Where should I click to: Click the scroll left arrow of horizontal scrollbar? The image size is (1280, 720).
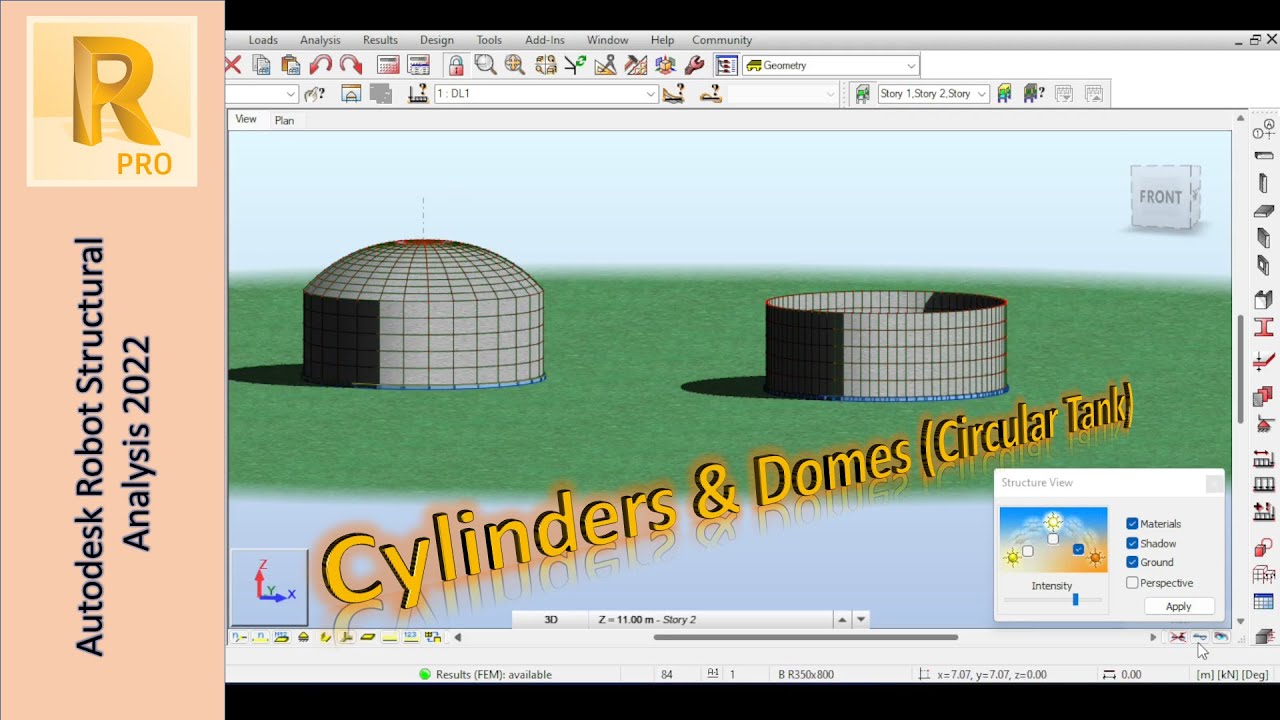458,637
